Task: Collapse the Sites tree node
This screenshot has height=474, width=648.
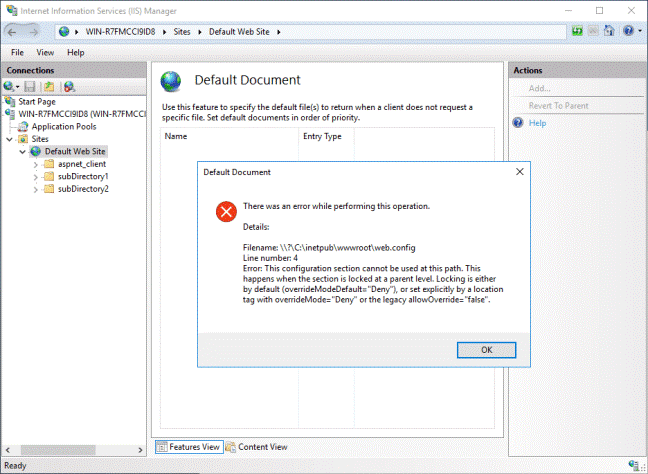Action: (9, 139)
